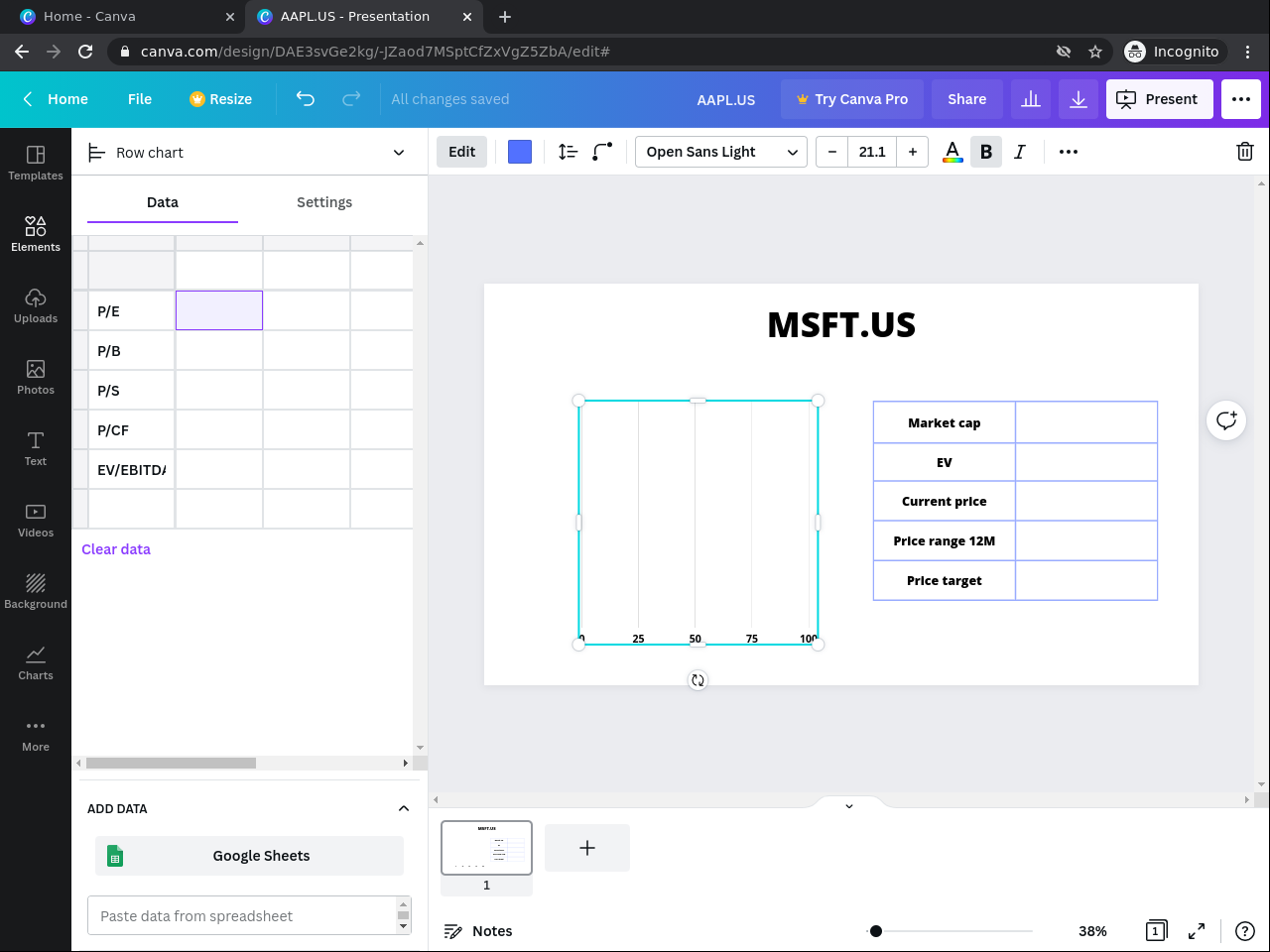Select the P/E row label cell

pos(132,310)
